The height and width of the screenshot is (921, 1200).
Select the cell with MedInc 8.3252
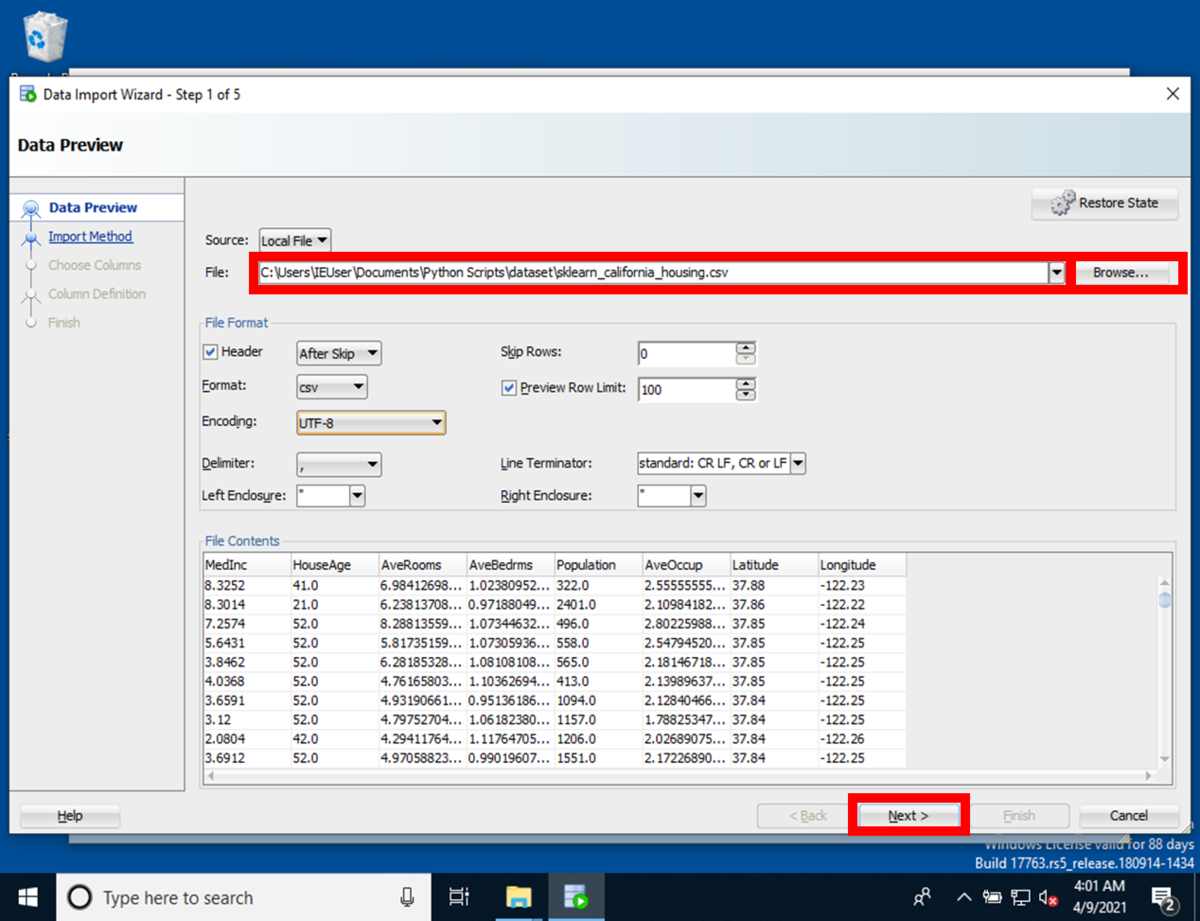pyautogui.click(x=246, y=586)
